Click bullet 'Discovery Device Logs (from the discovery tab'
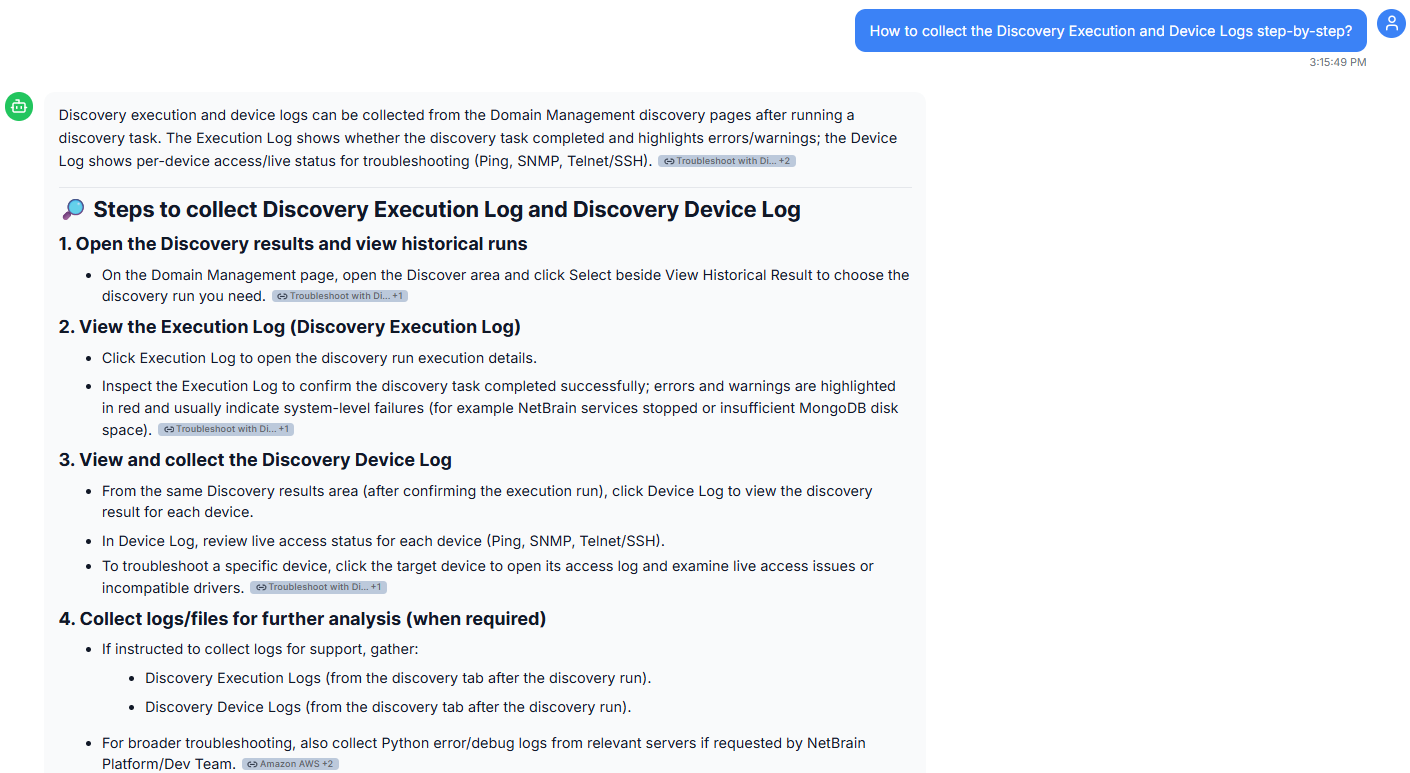The height and width of the screenshot is (773, 1410). (388, 707)
